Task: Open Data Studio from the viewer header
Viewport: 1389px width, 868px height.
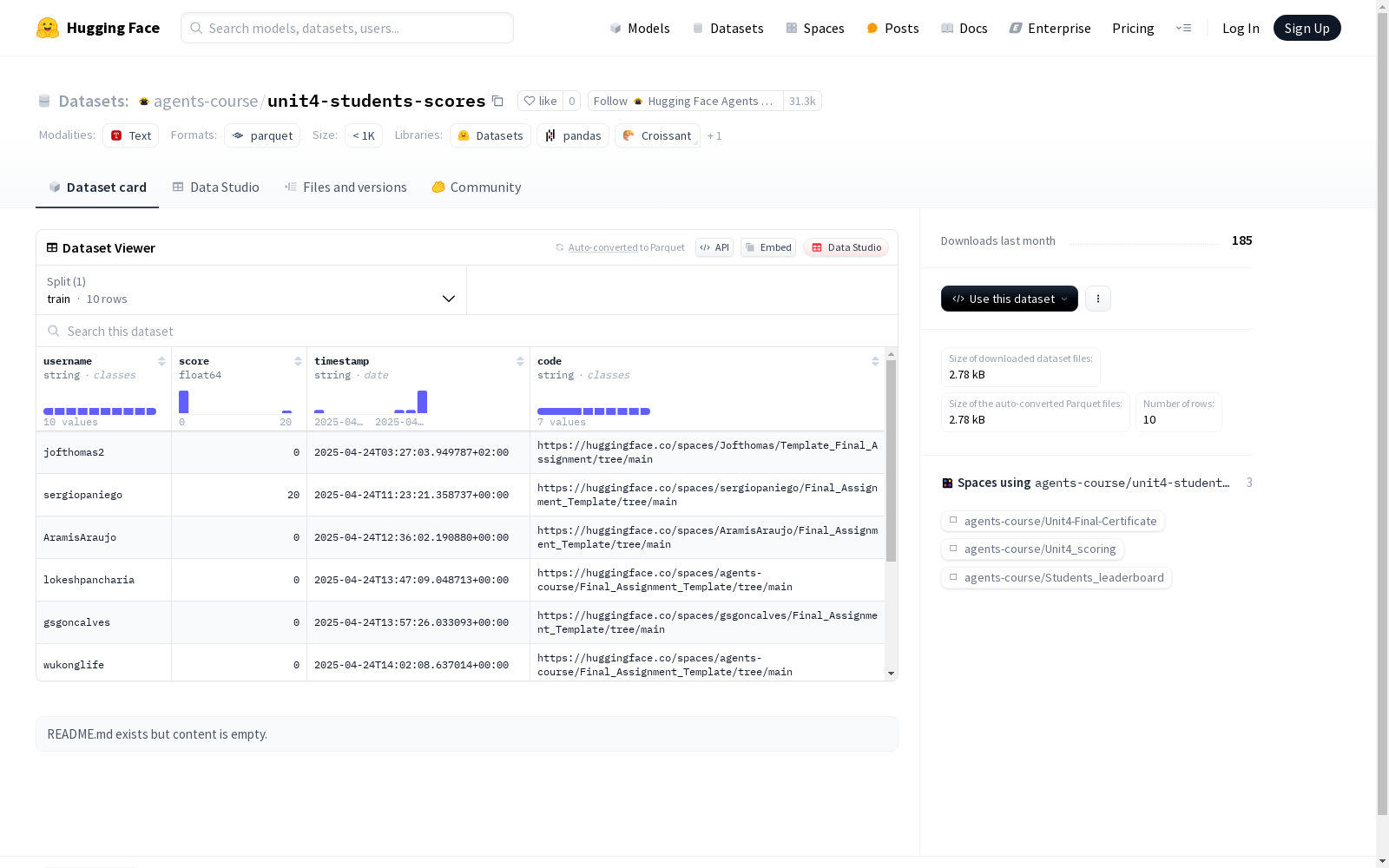Action: point(846,247)
